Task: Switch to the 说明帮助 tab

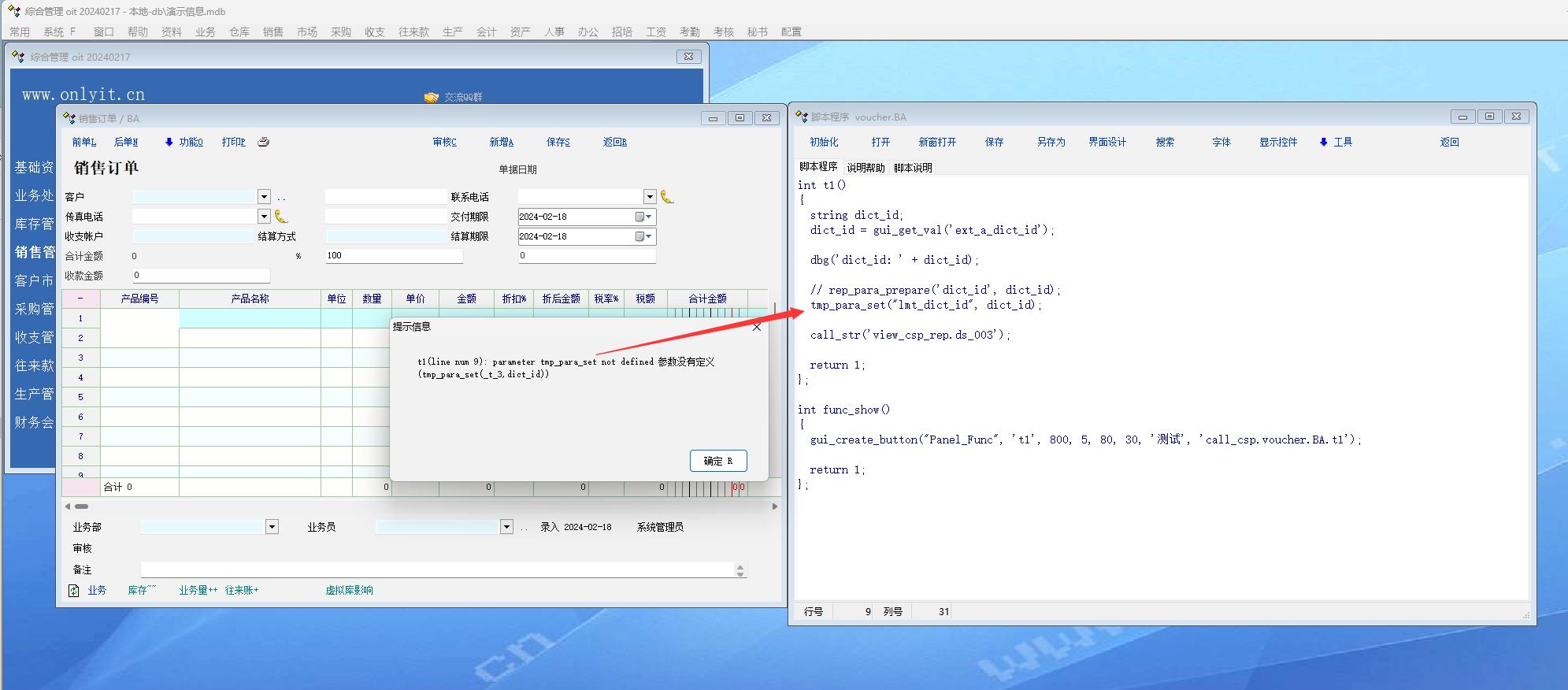Action: pos(866,168)
